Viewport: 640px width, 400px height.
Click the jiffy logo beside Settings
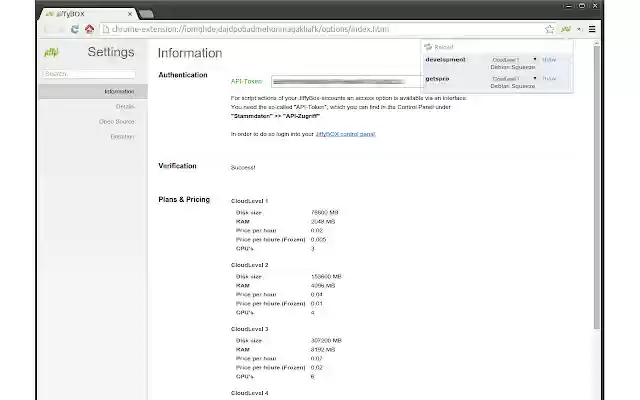(x=51, y=52)
